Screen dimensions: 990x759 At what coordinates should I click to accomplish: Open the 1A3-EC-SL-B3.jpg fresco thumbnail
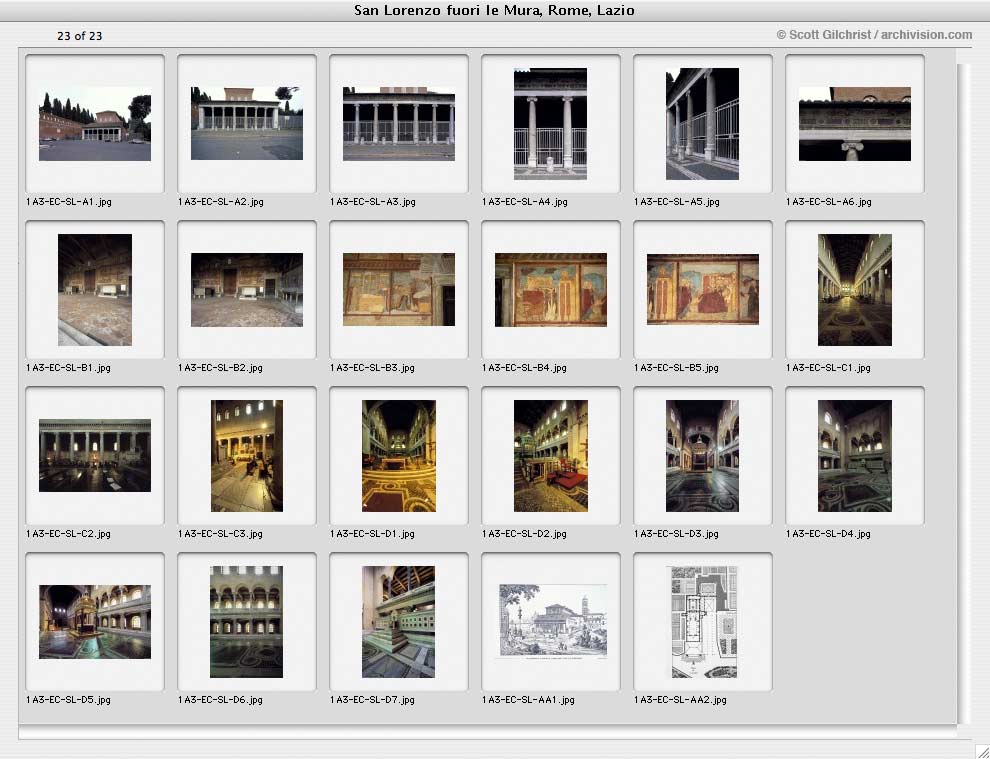coord(399,290)
